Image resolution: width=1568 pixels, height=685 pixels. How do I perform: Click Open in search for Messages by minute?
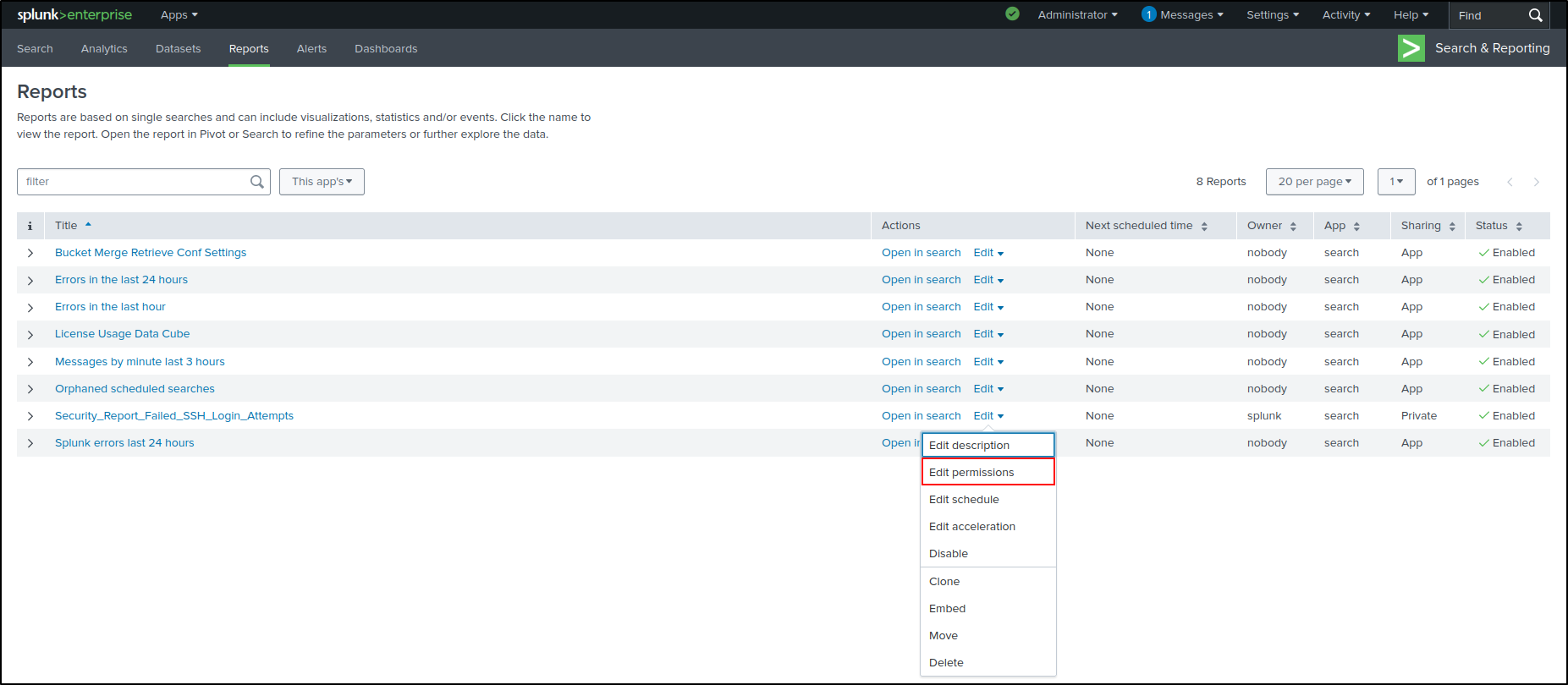pyautogui.click(x=922, y=362)
